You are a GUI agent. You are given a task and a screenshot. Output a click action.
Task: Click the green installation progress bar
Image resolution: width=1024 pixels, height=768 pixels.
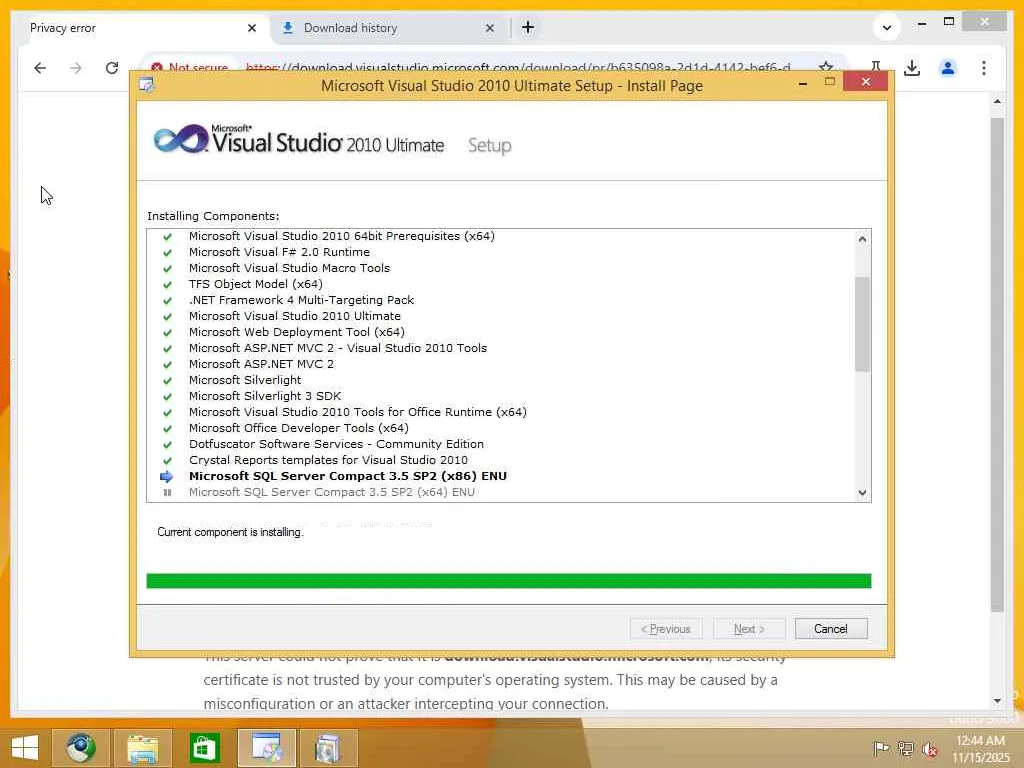(509, 581)
